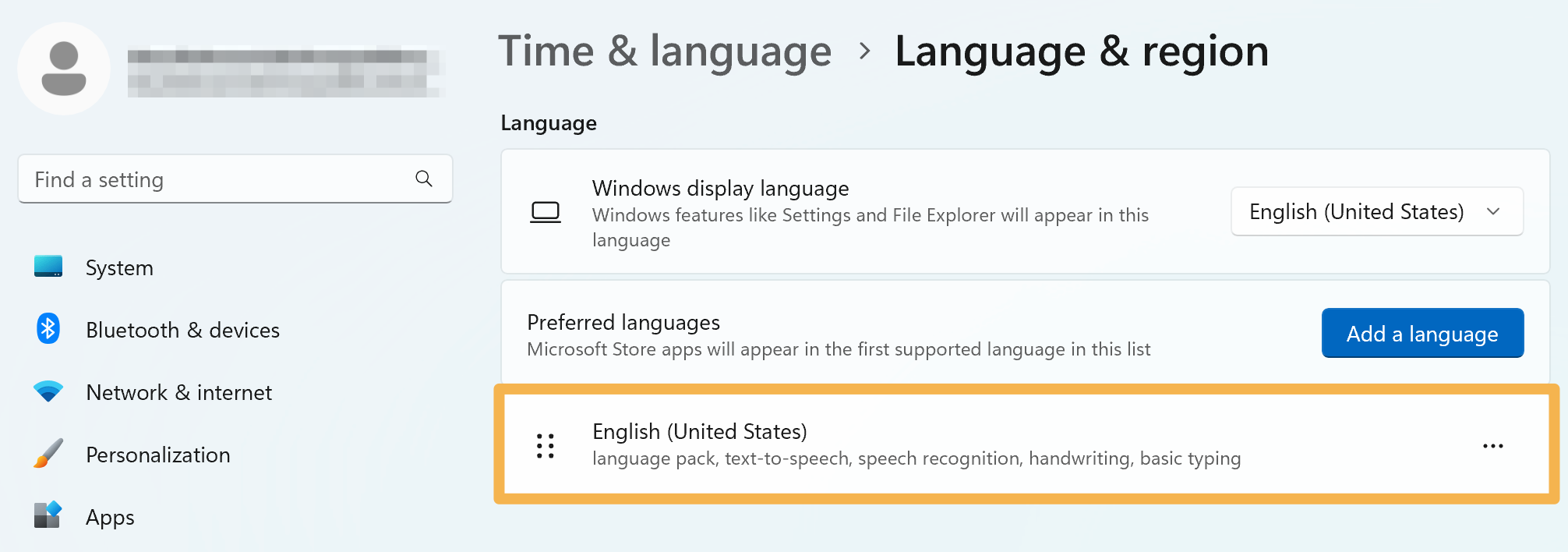Grab the drag handle for English
Screen dimensions: 1568x552
pos(546,446)
